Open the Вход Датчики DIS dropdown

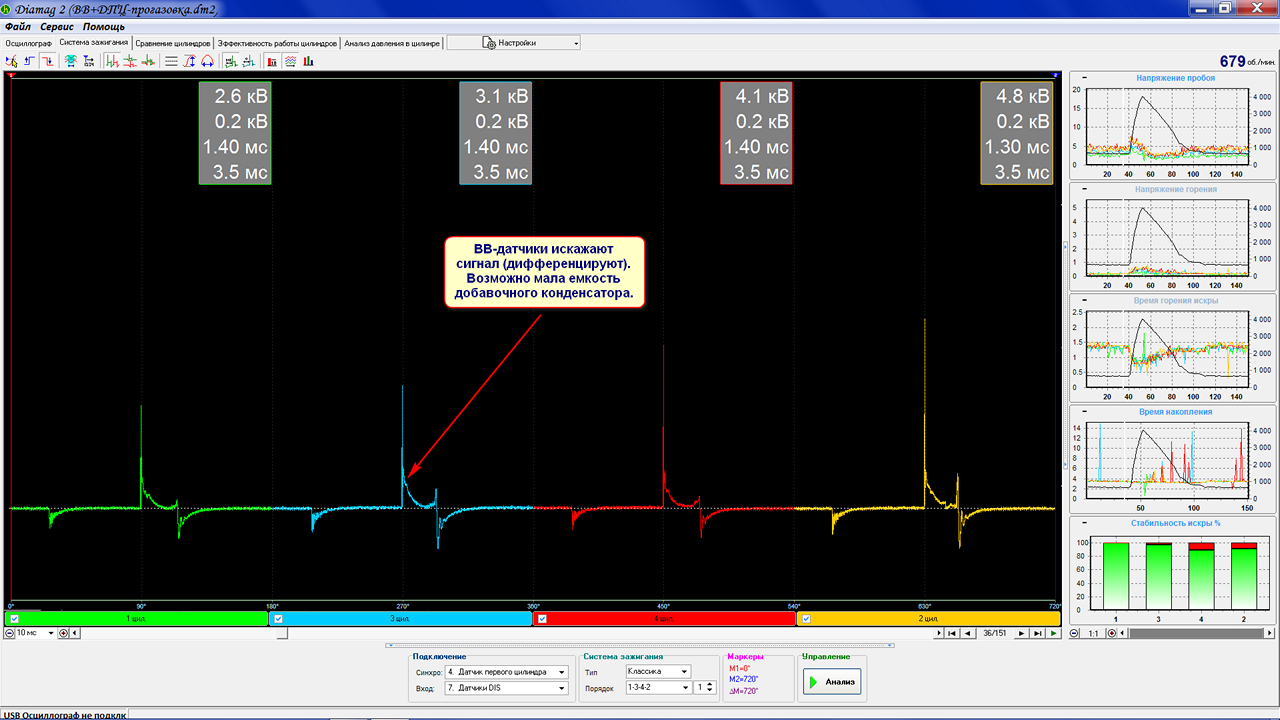562,688
